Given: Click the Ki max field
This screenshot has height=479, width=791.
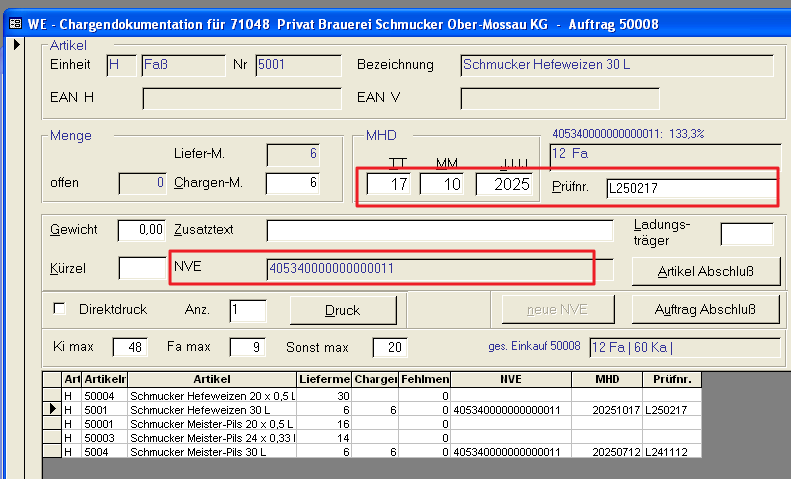Looking at the screenshot, I should [129, 347].
